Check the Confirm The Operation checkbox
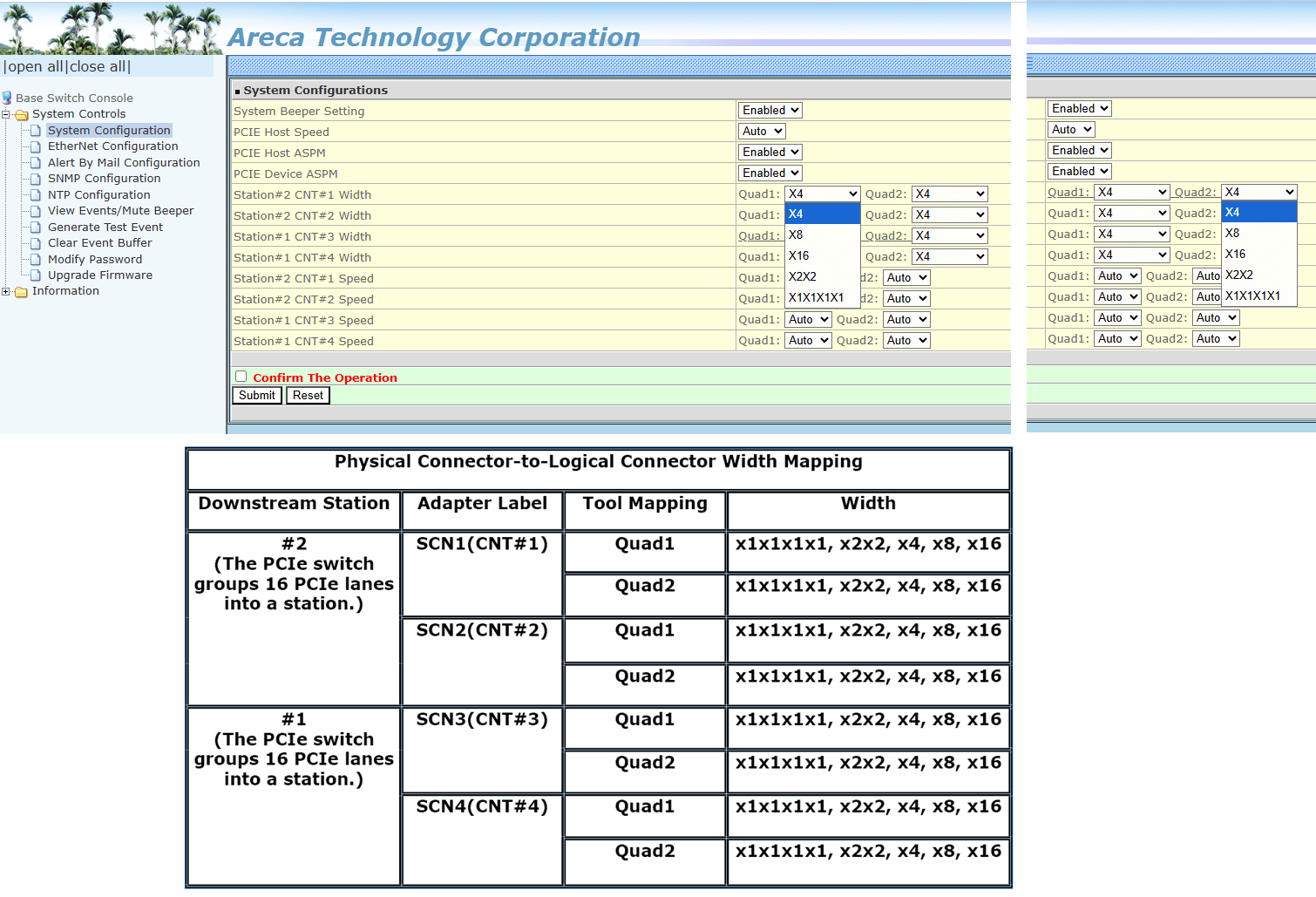Viewport: 1316px width, 897px height. tap(241, 377)
